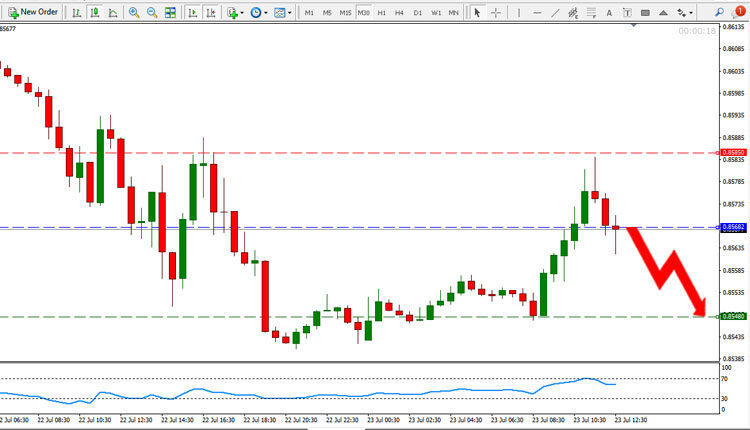
Task: Click the 23 Jul 00:30 time label
Action: (x=384, y=420)
